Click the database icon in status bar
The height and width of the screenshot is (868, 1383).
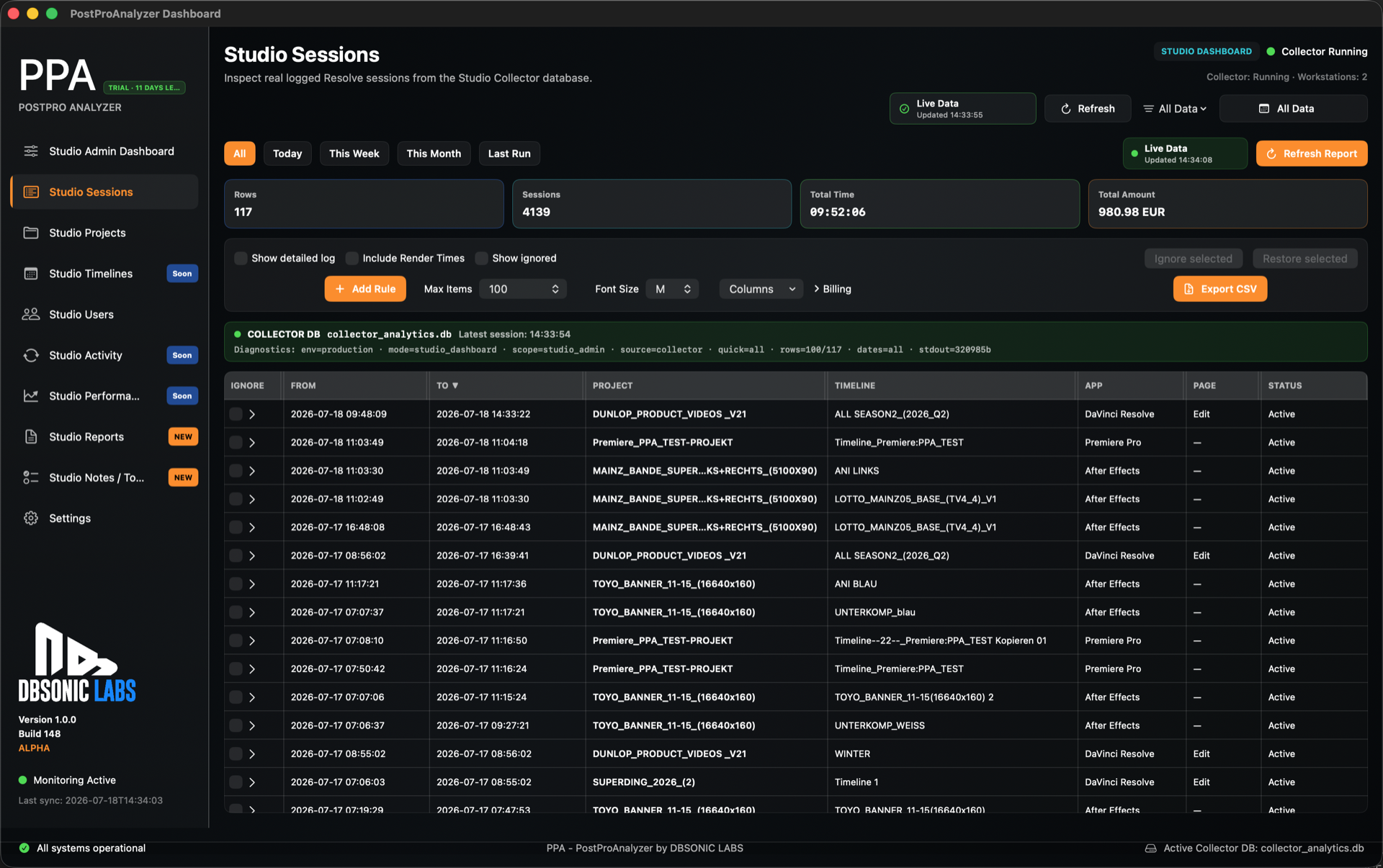coord(1150,849)
